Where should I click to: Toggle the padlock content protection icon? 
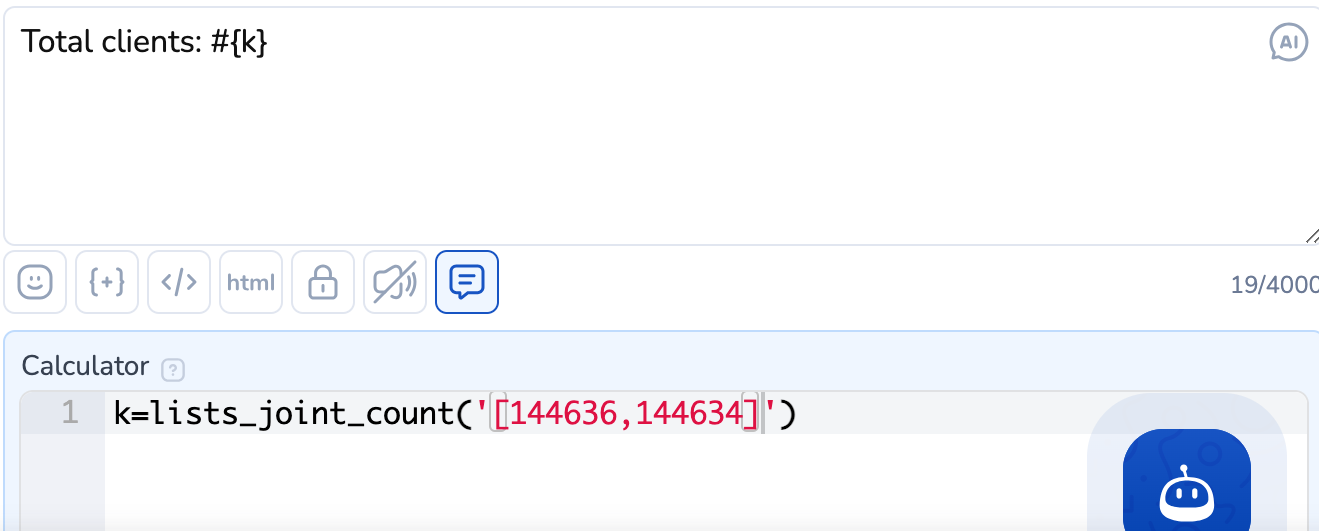(323, 283)
